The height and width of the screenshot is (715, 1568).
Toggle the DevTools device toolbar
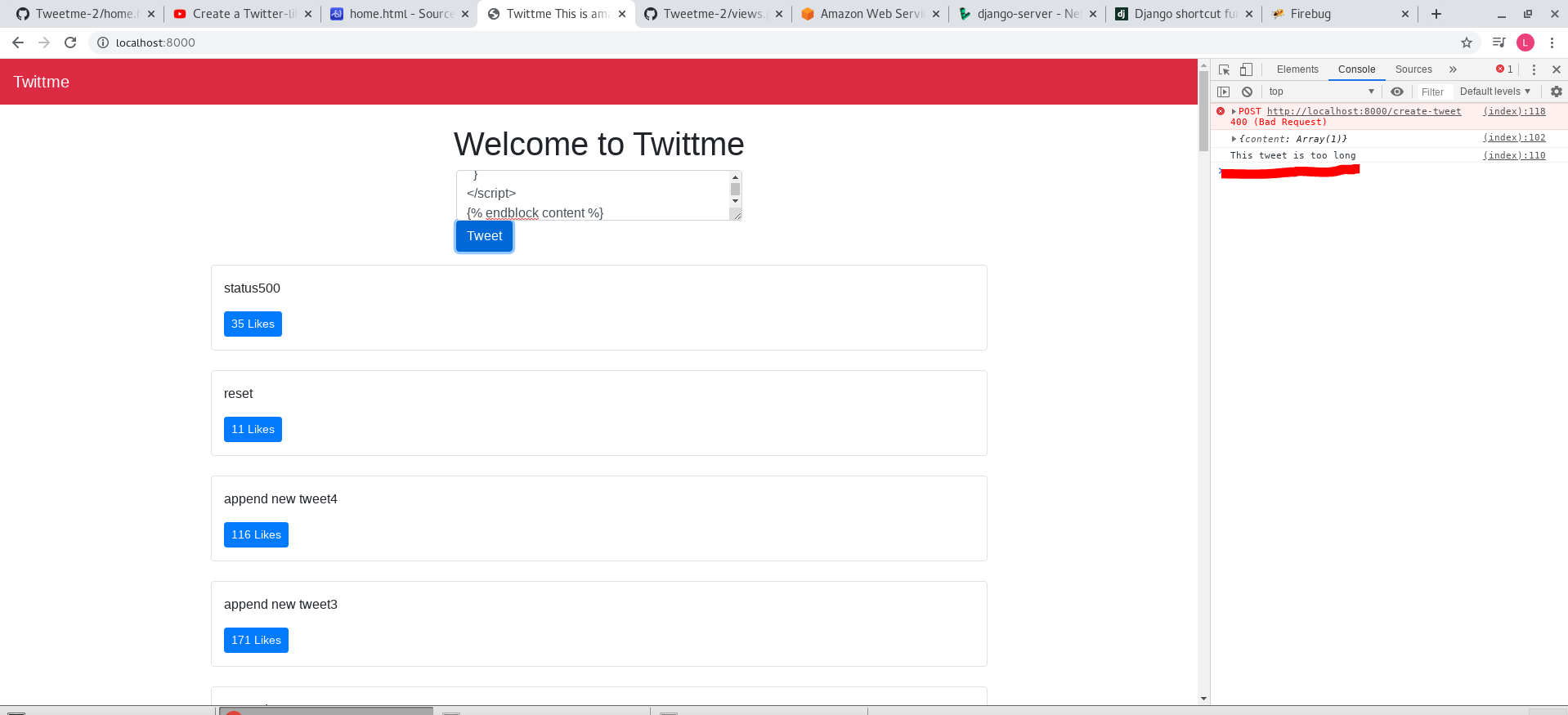1246,69
